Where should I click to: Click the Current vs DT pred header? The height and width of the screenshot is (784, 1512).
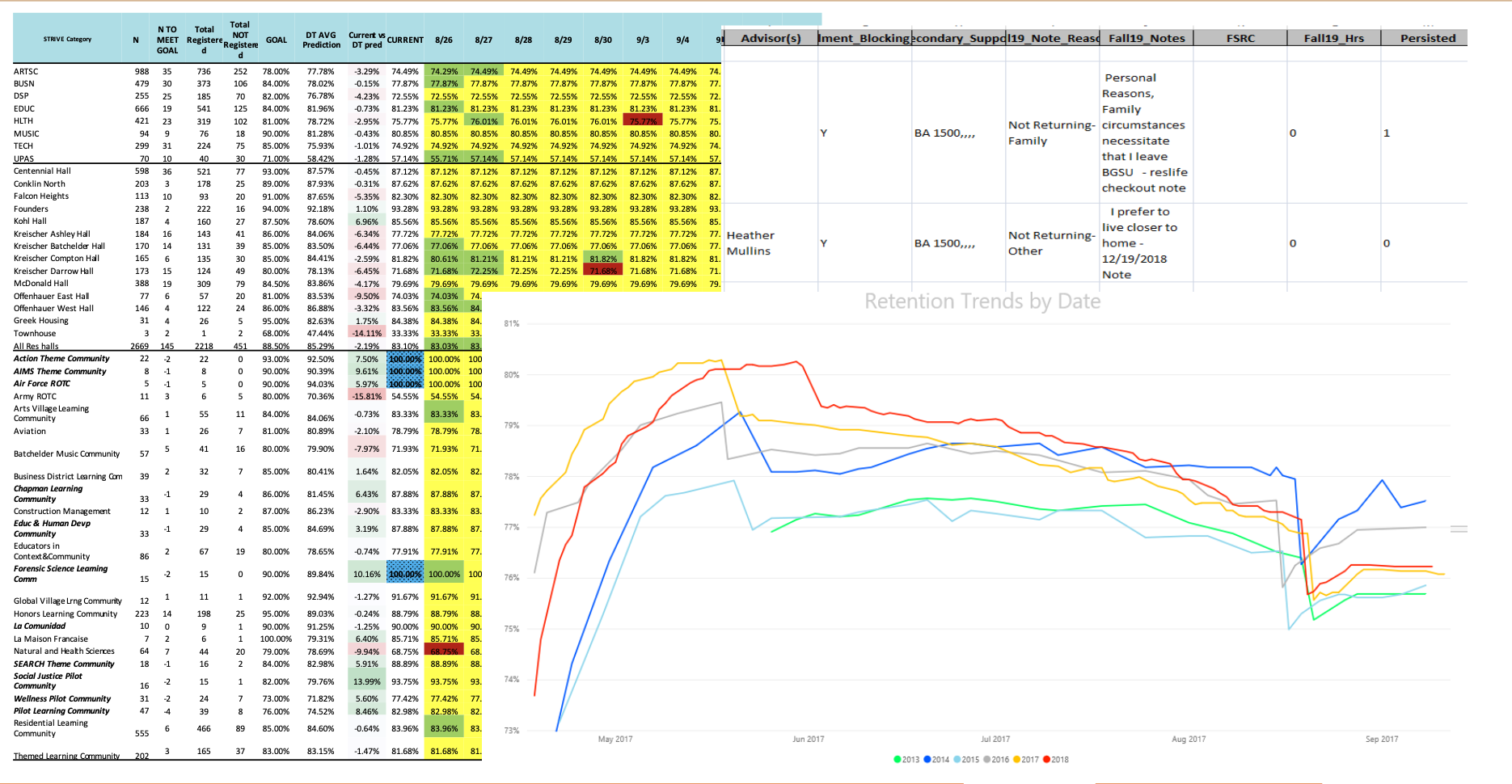(366, 40)
